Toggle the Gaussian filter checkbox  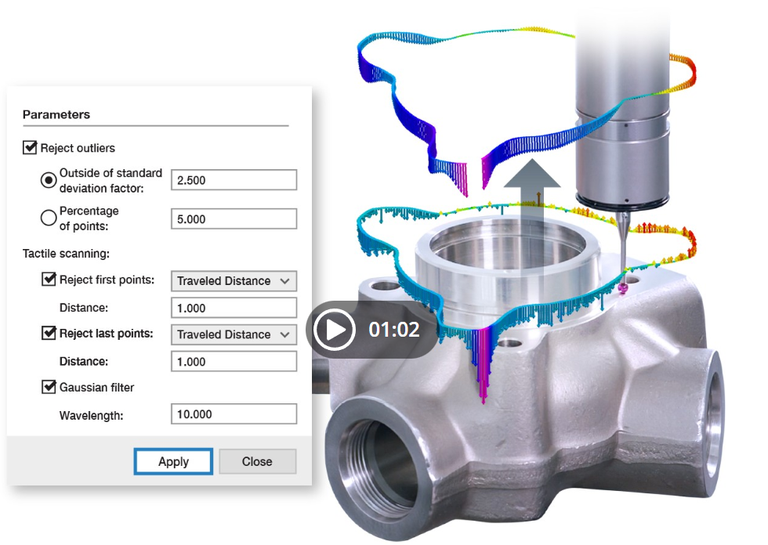coord(49,387)
